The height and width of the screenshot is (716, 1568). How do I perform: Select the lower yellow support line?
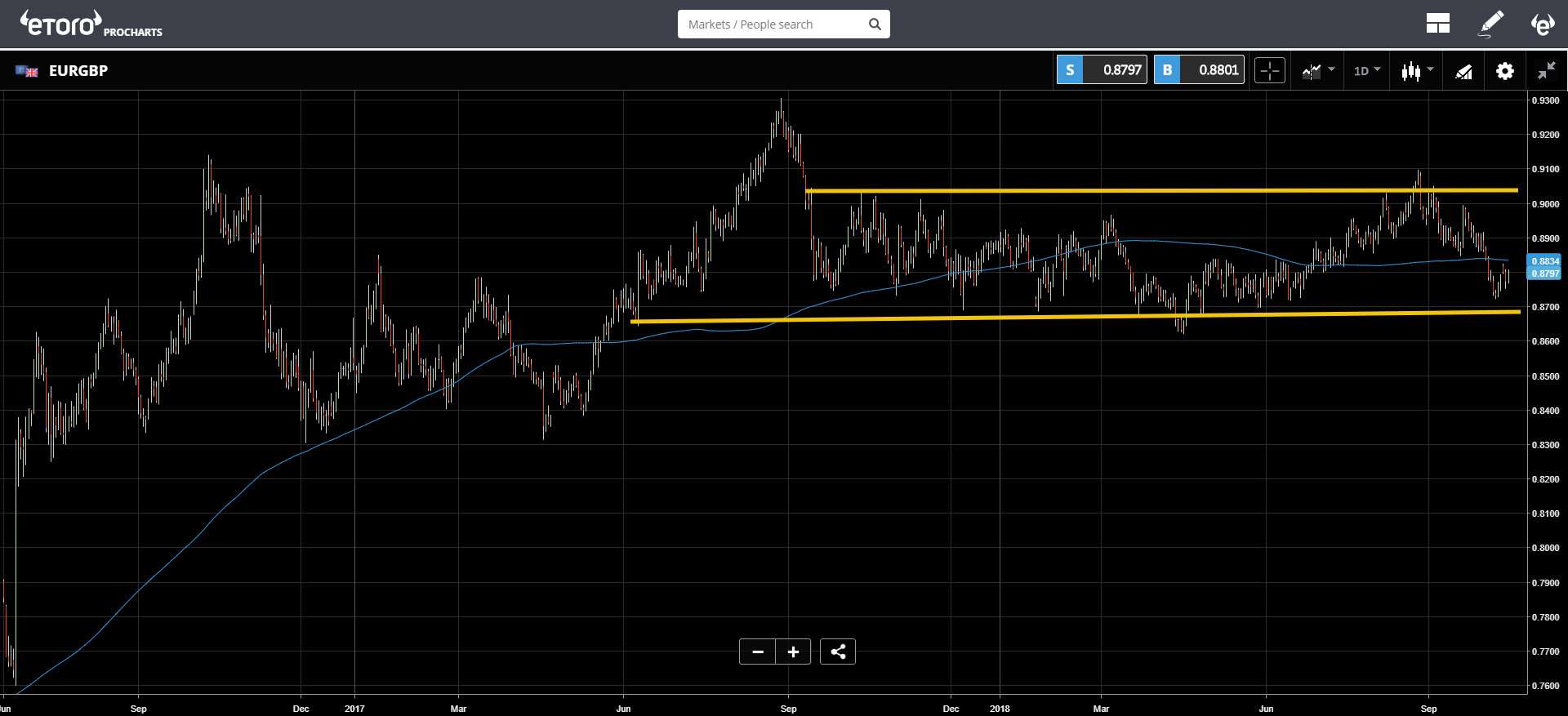pyautogui.click(x=1076, y=317)
